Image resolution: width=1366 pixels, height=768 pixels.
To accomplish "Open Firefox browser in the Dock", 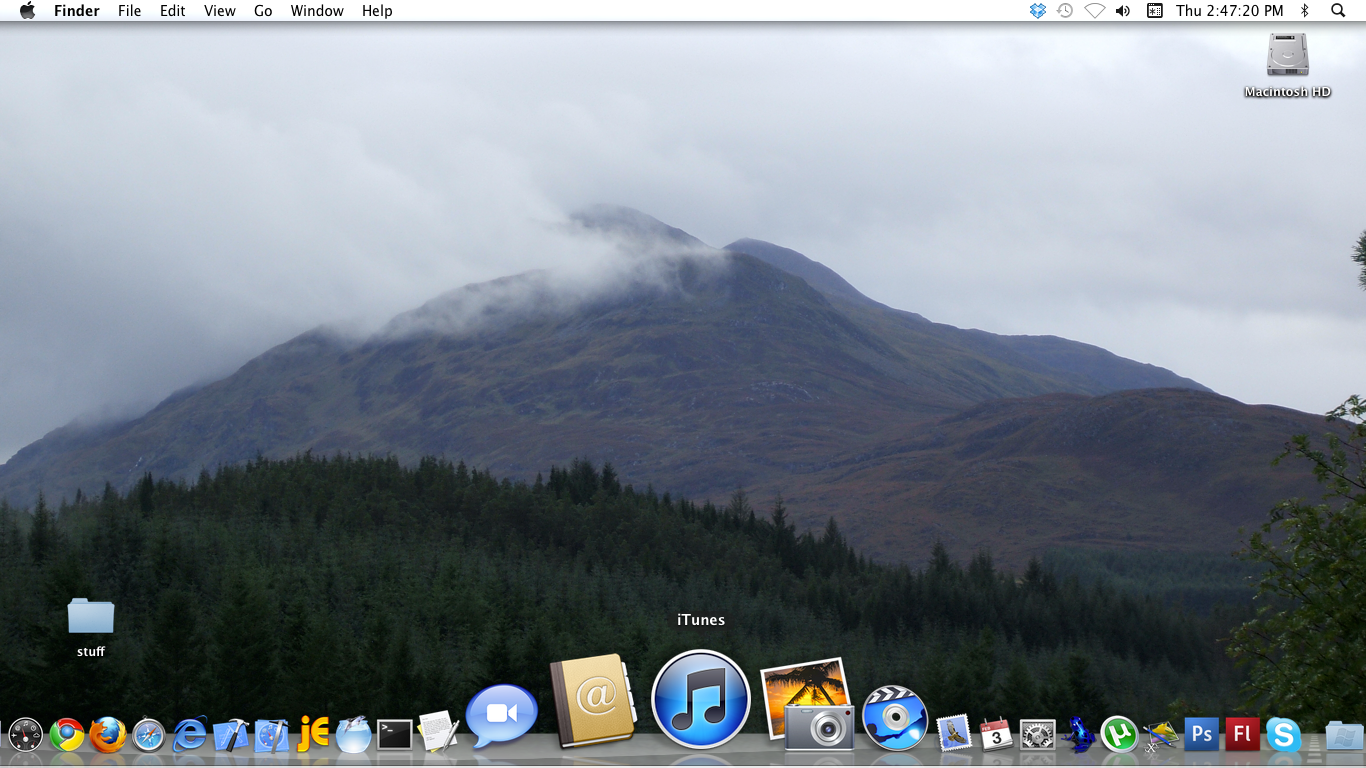I will [x=108, y=735].
